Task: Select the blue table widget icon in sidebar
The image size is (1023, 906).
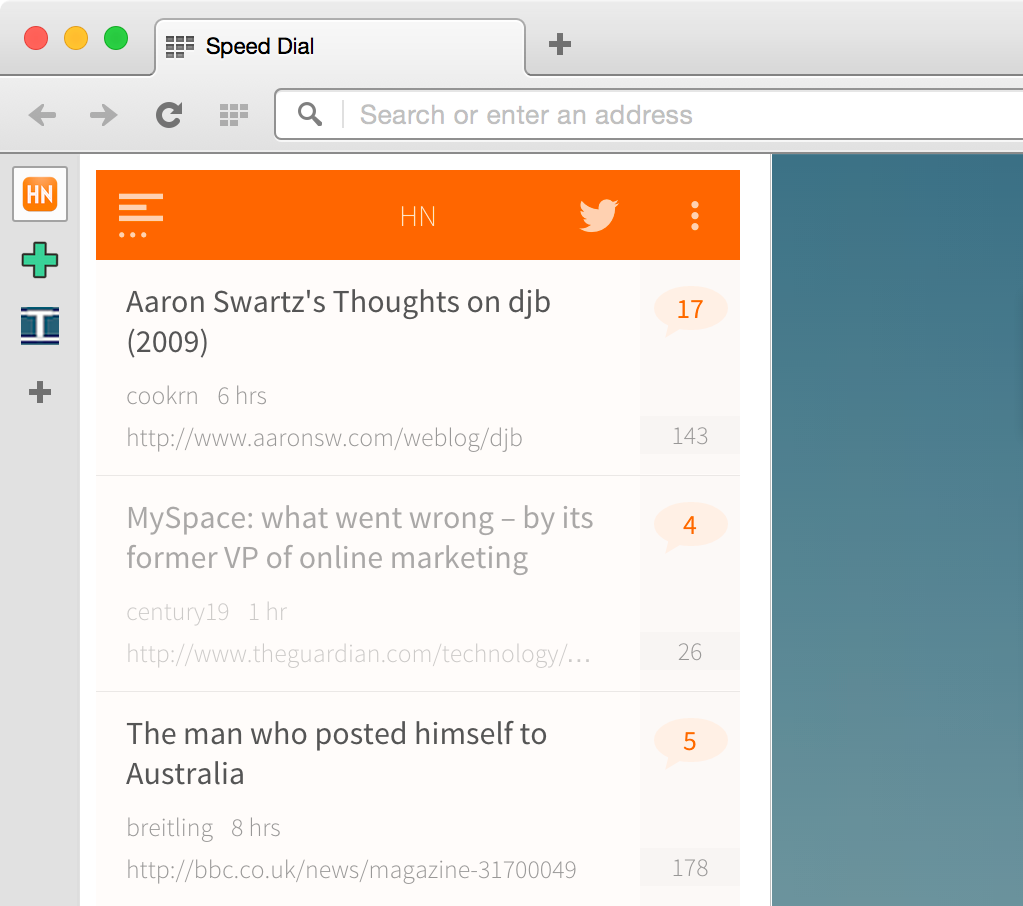Action: click(x=39, y=325)
